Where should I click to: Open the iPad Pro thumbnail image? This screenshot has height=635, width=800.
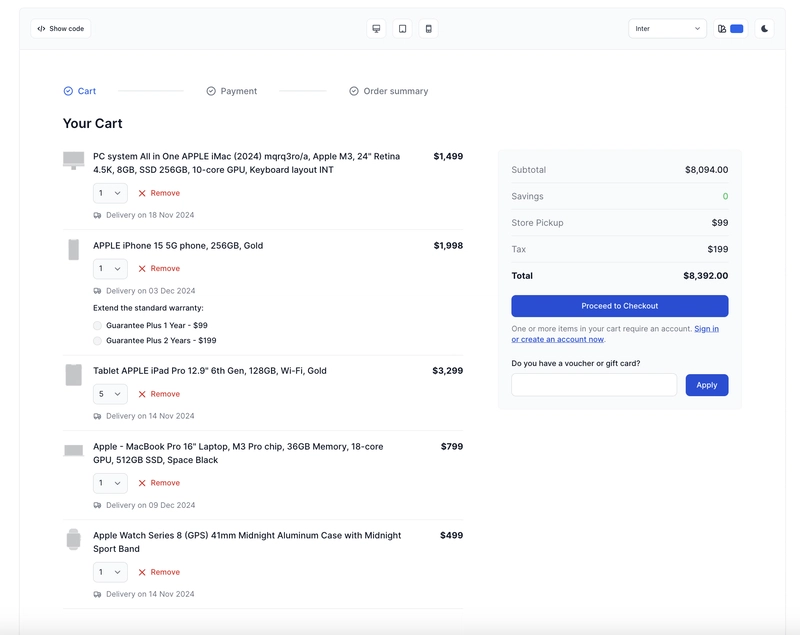click(x=73, y=375)
